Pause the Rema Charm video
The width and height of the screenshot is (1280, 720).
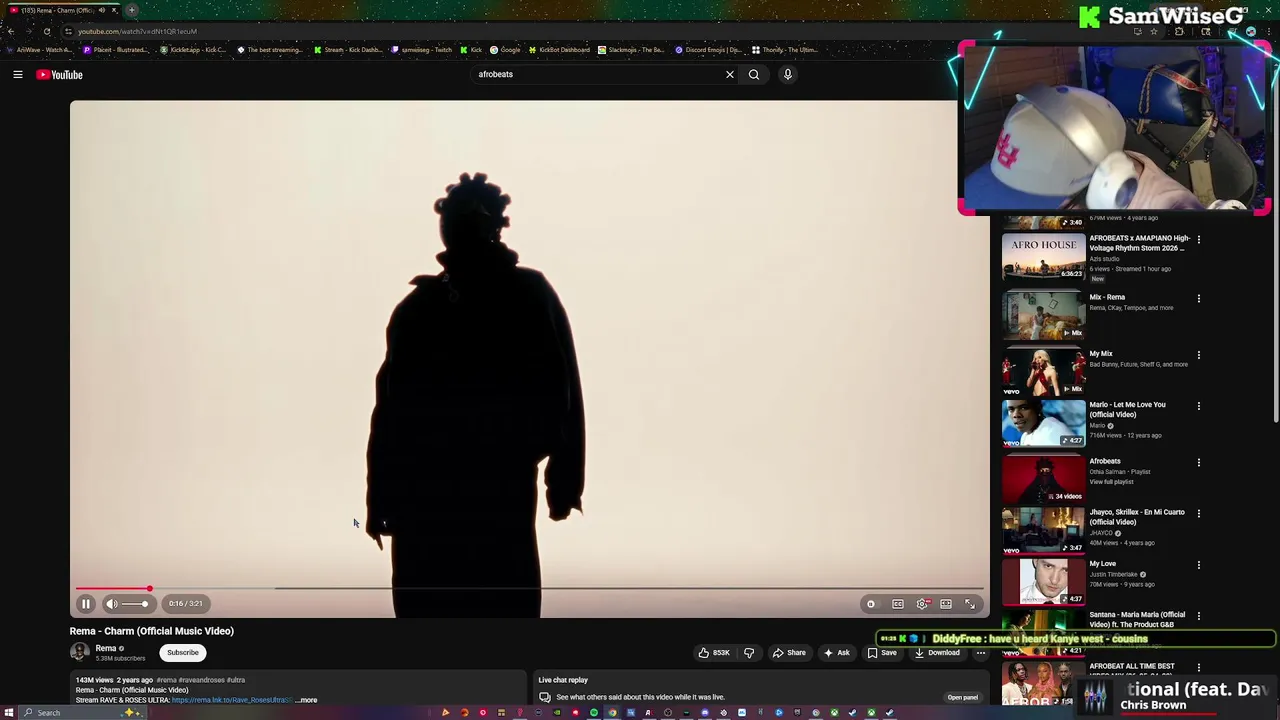(x=86, y=604)
